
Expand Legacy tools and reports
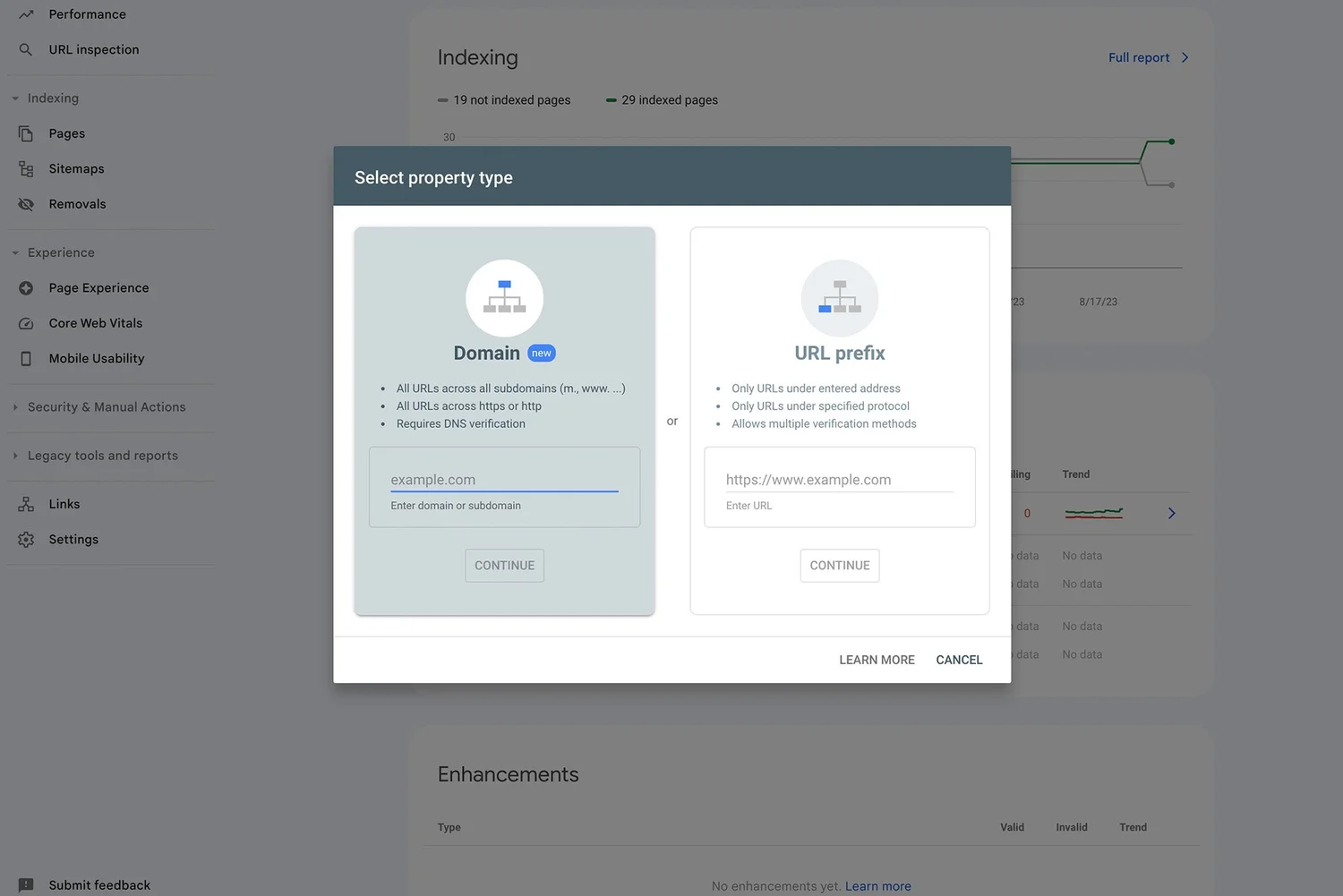pyautogui.click(x=14, y=455)
